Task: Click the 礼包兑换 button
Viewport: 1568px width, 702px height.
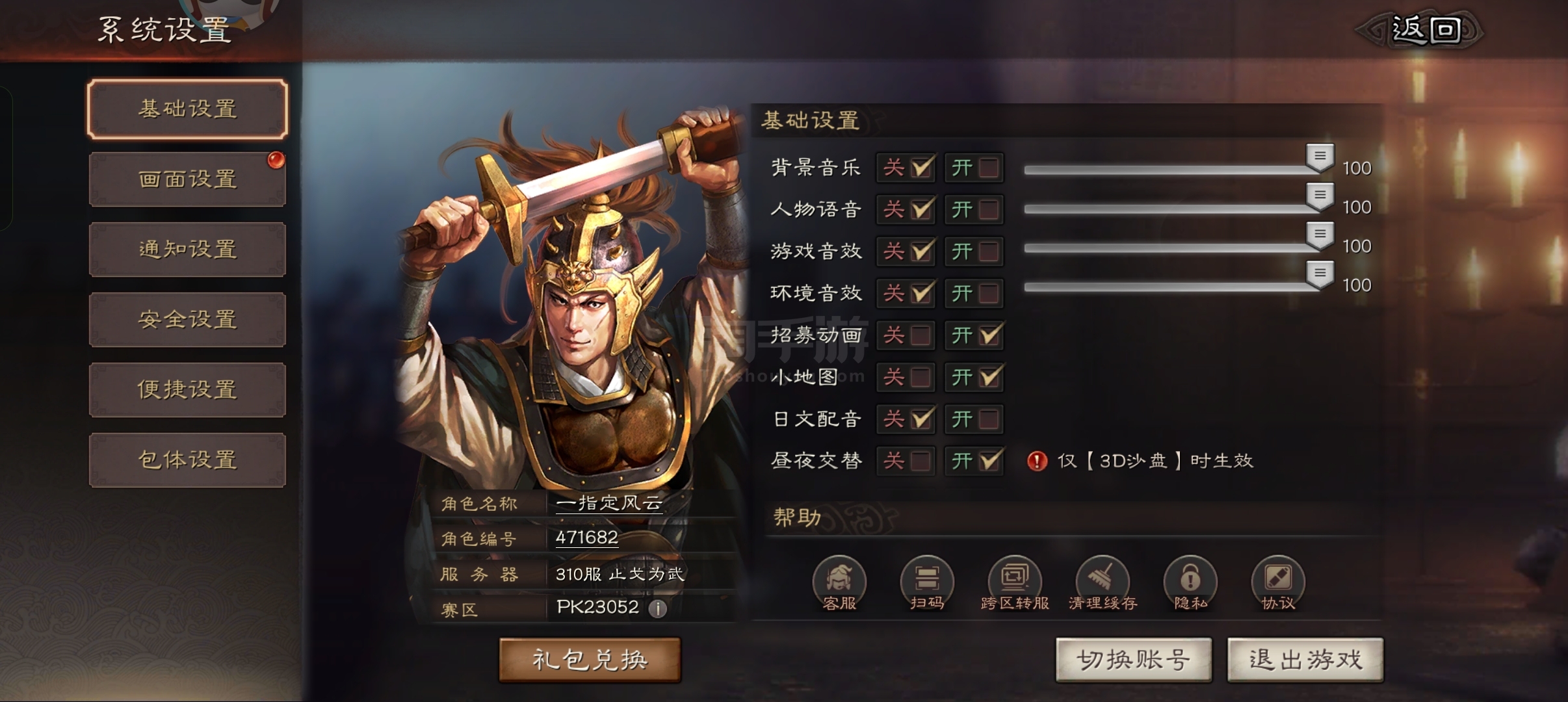Action: coord(590,660)
